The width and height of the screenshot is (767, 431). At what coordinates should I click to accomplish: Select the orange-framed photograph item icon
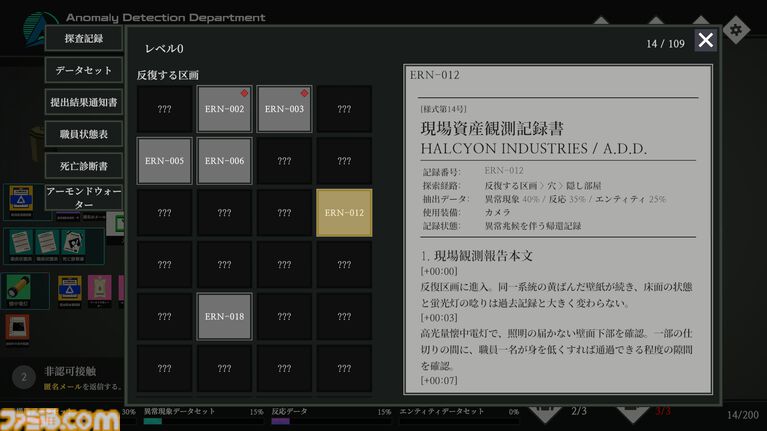17,328
